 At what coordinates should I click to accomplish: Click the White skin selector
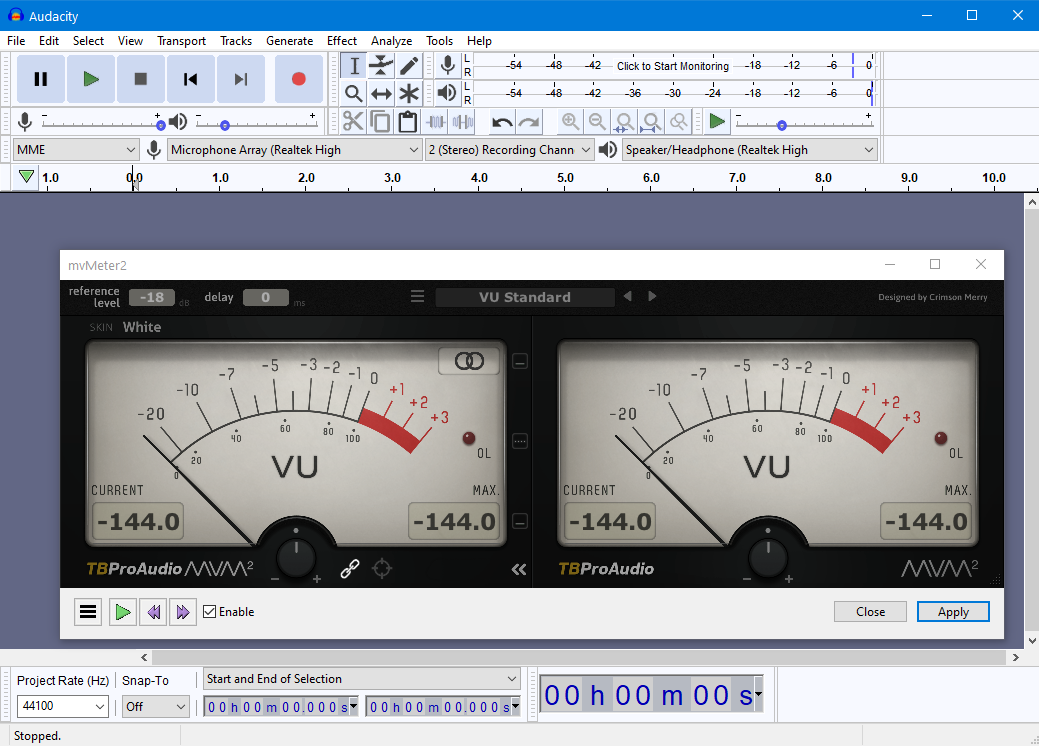click(x=142, y=327)
